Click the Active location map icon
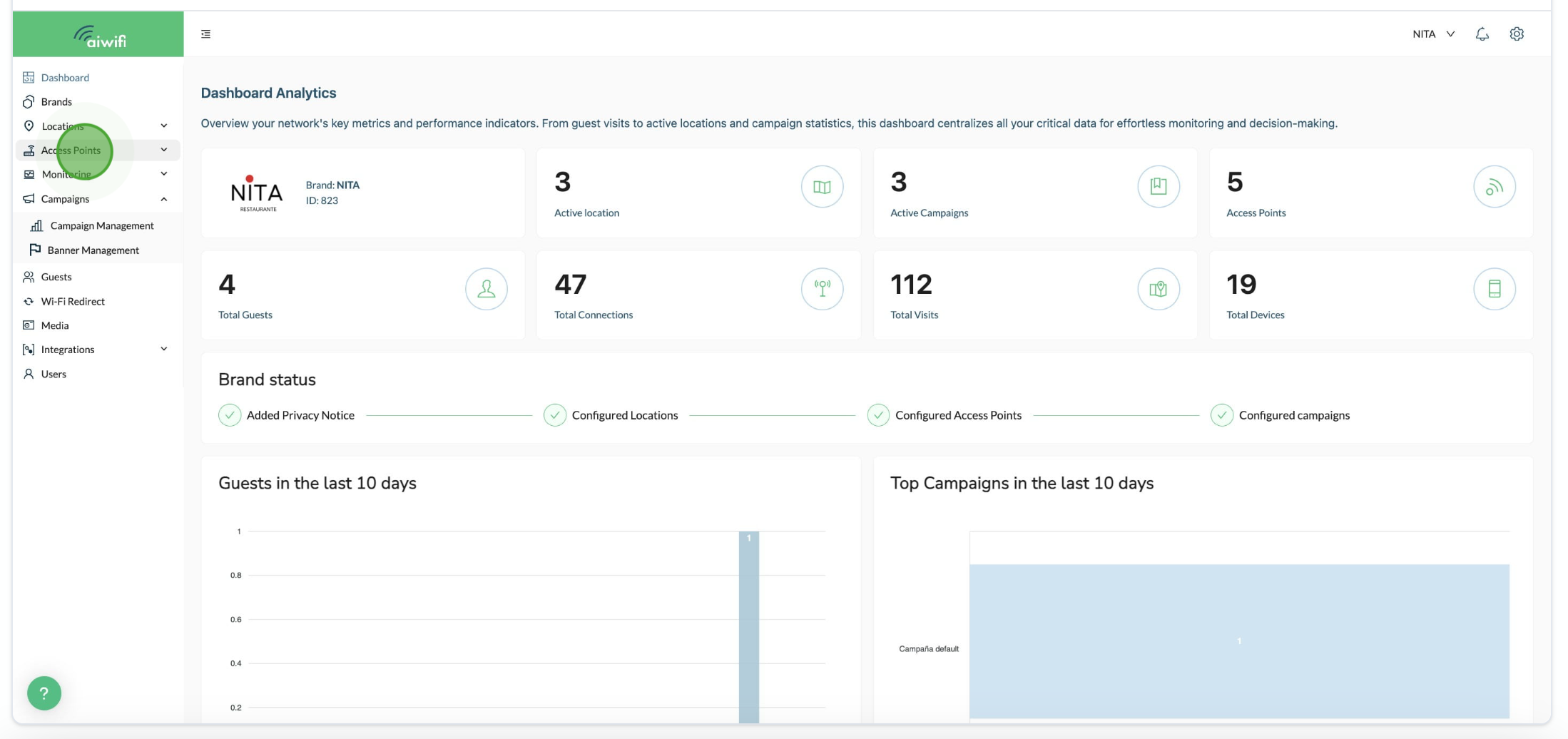 point(822,187)
